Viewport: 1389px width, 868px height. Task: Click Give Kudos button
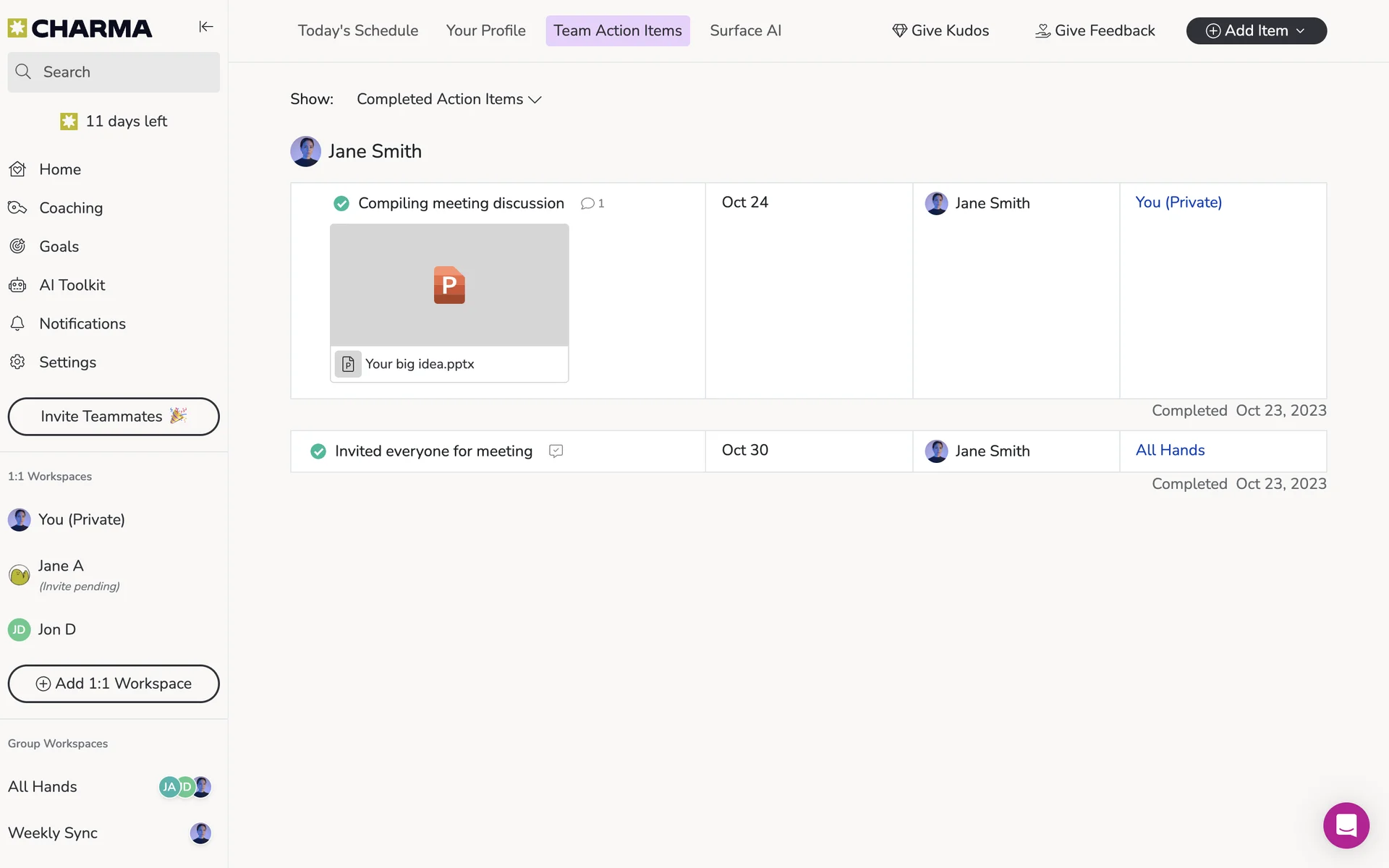tap(940, 30)
